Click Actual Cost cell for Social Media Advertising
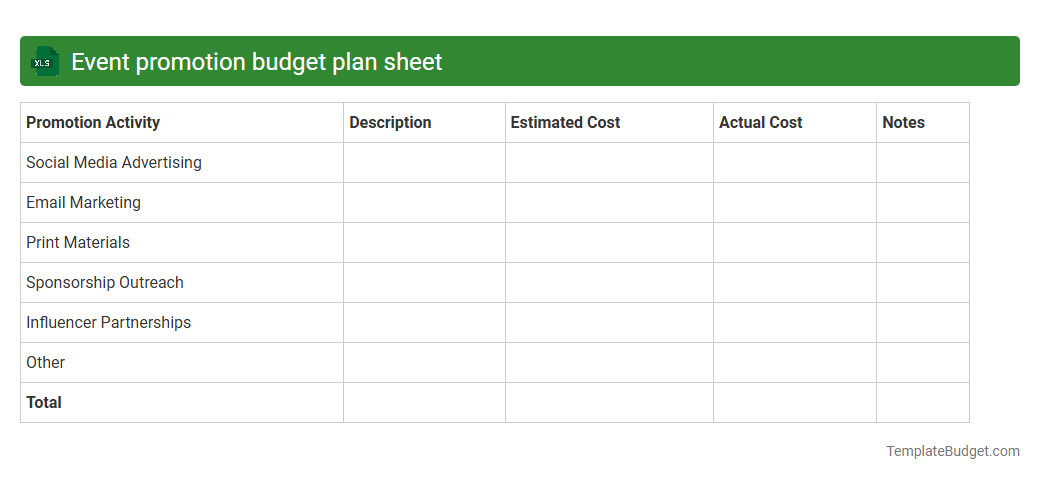Viewport: 1040px width, 480px height. click(795, 162)
